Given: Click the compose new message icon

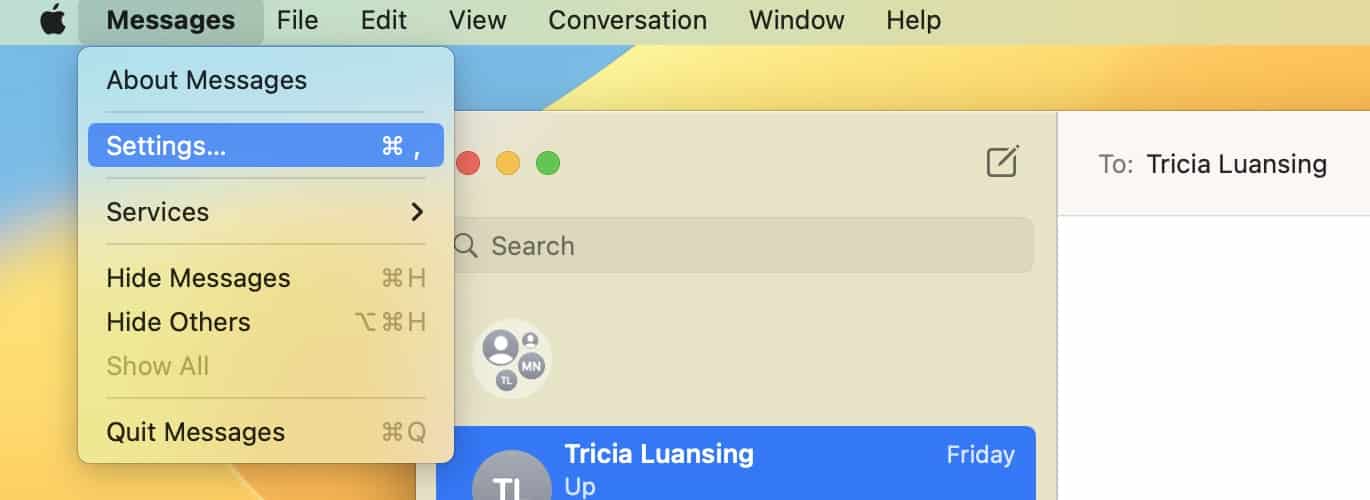Looking at the screenshot, I should pos(1002,162).
